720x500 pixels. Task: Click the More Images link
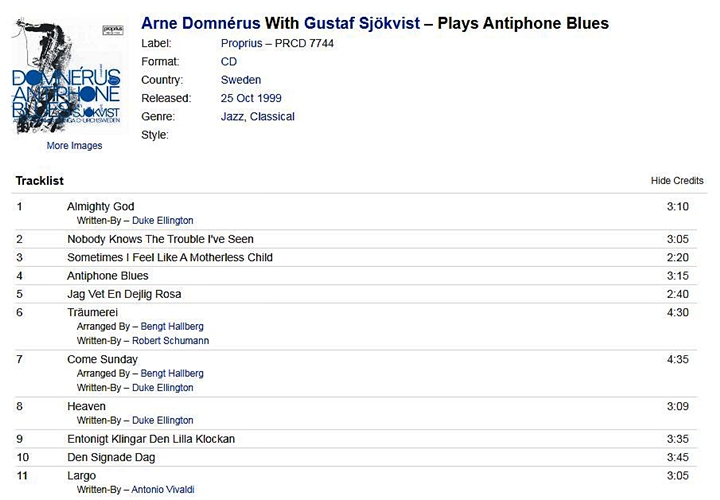[x=74, y=146]
